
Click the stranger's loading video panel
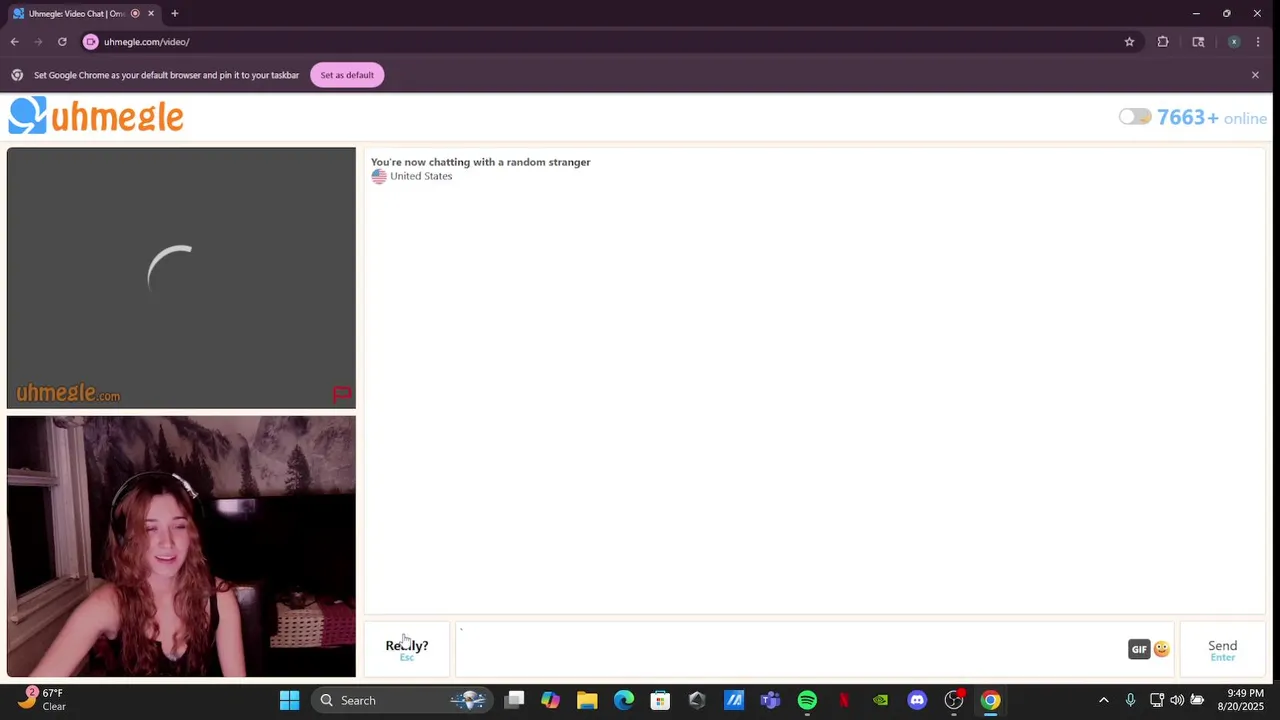click(x=181, y=278)
